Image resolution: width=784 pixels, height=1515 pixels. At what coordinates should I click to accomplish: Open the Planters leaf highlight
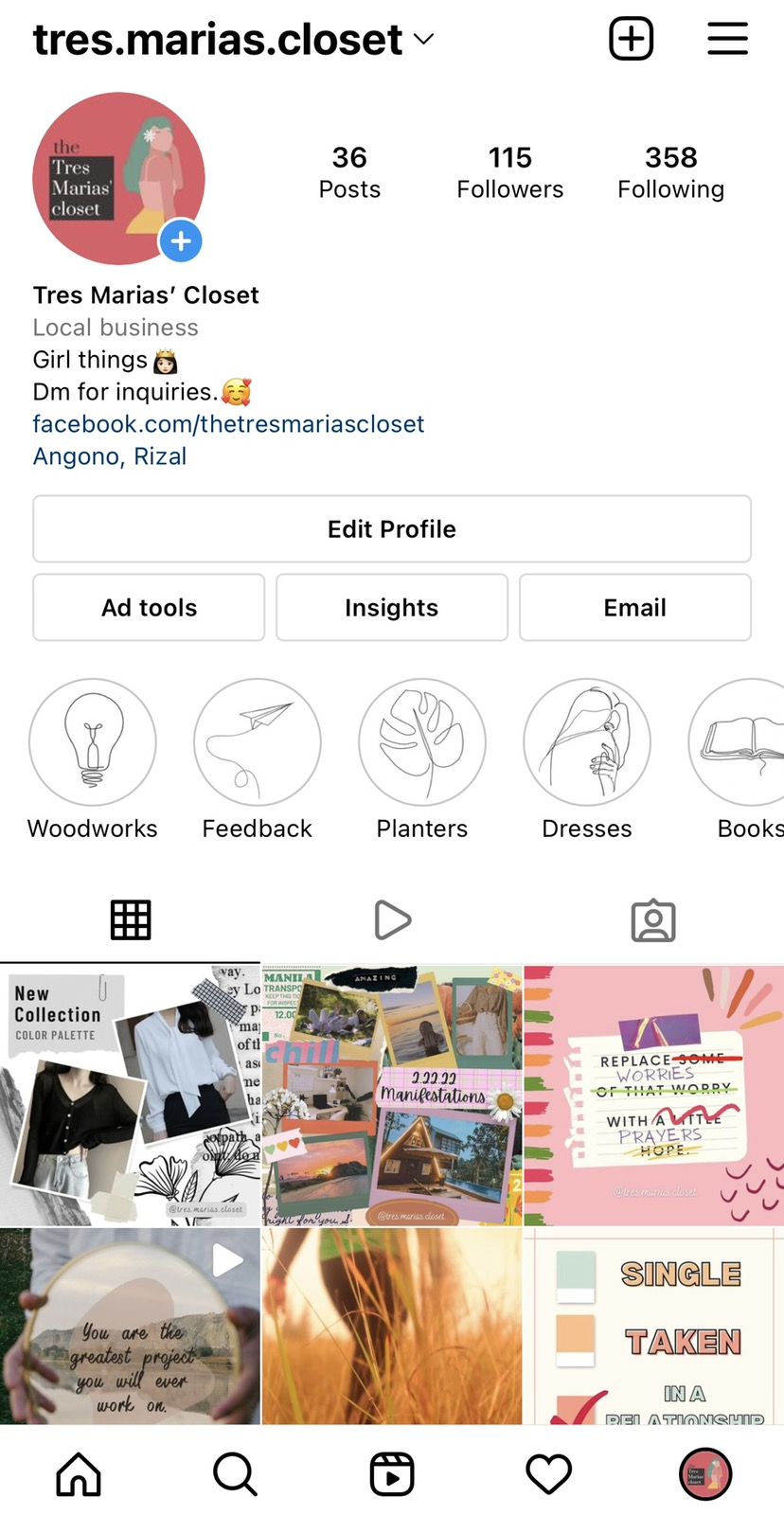point(422,742)
